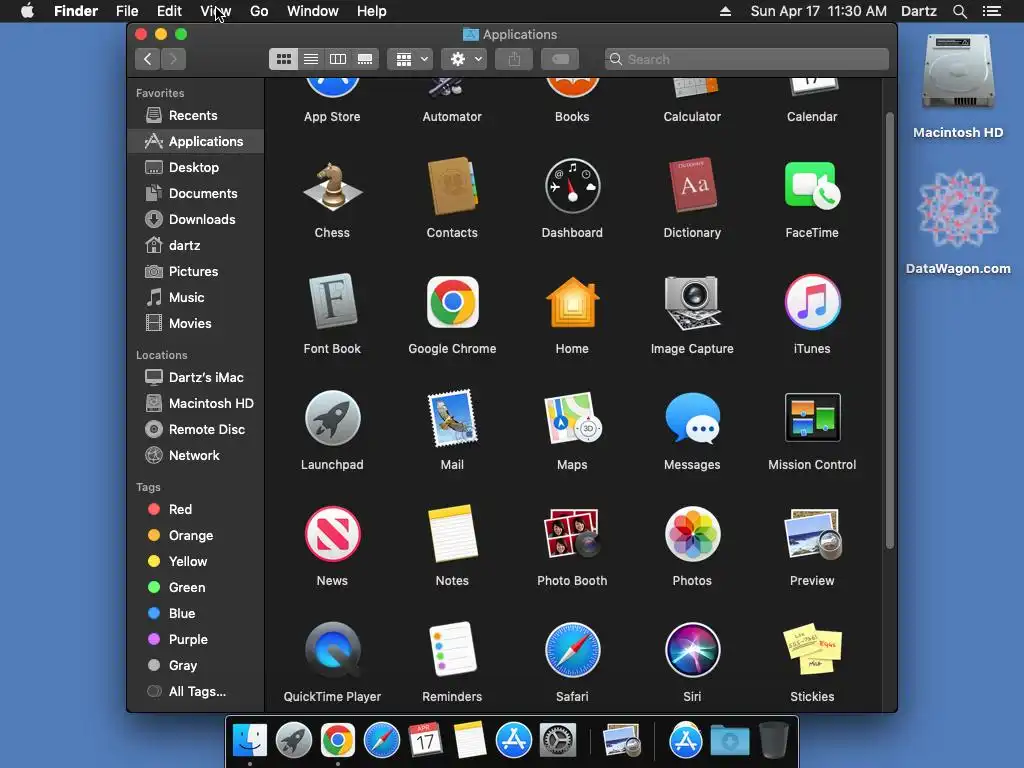Screen dimensions: 1024x768
Task: Select the Dictionary app icon
Action: click(692, 187)
